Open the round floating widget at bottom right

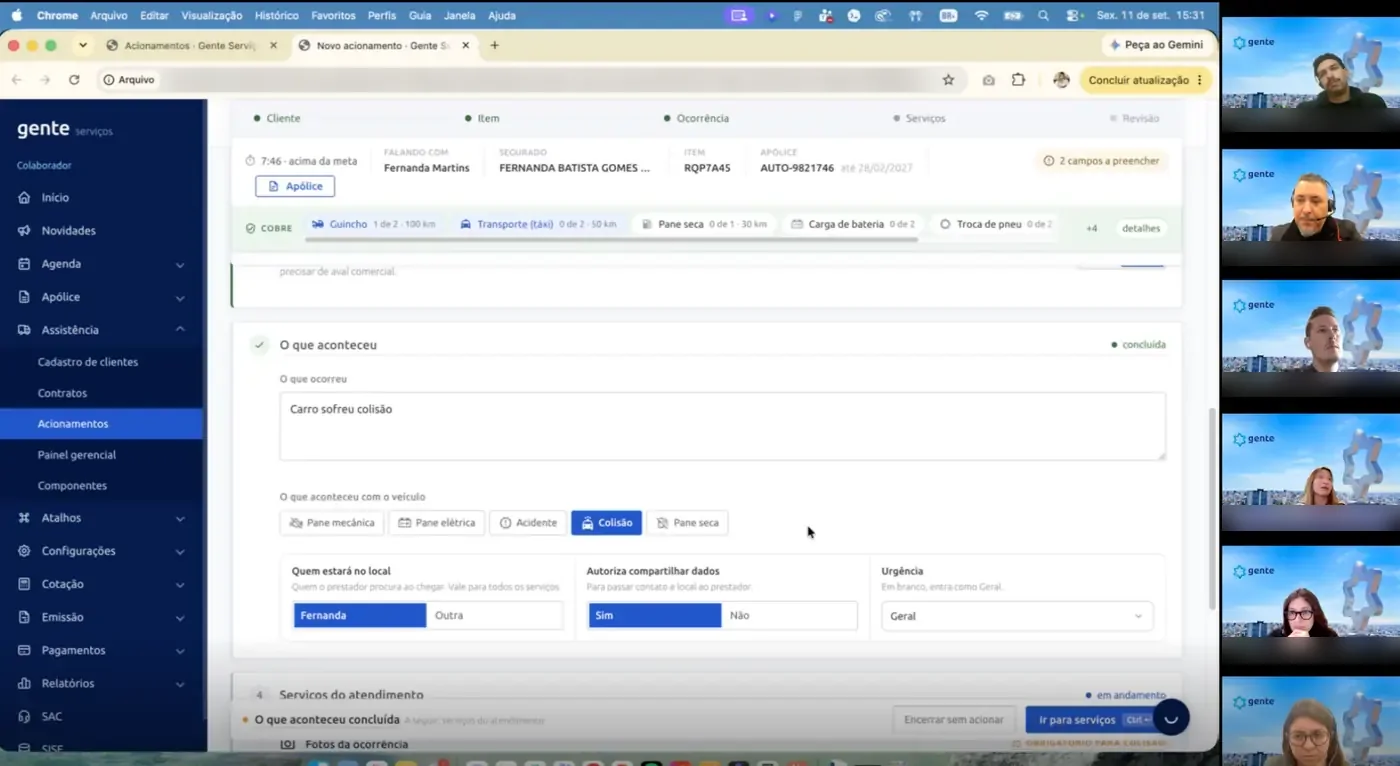[x=1171, y=717]
